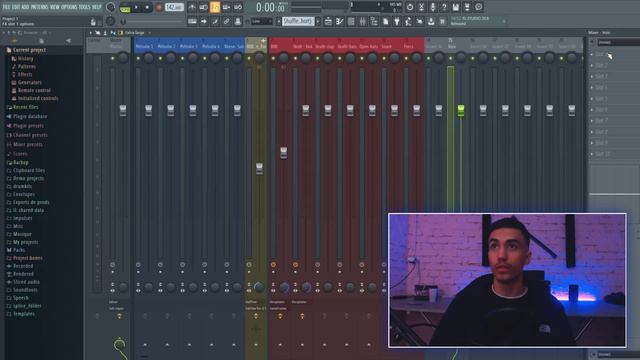Mute the Melodie 2 track LED
This screenshot has height=360, width=640.
pos(160,58)
